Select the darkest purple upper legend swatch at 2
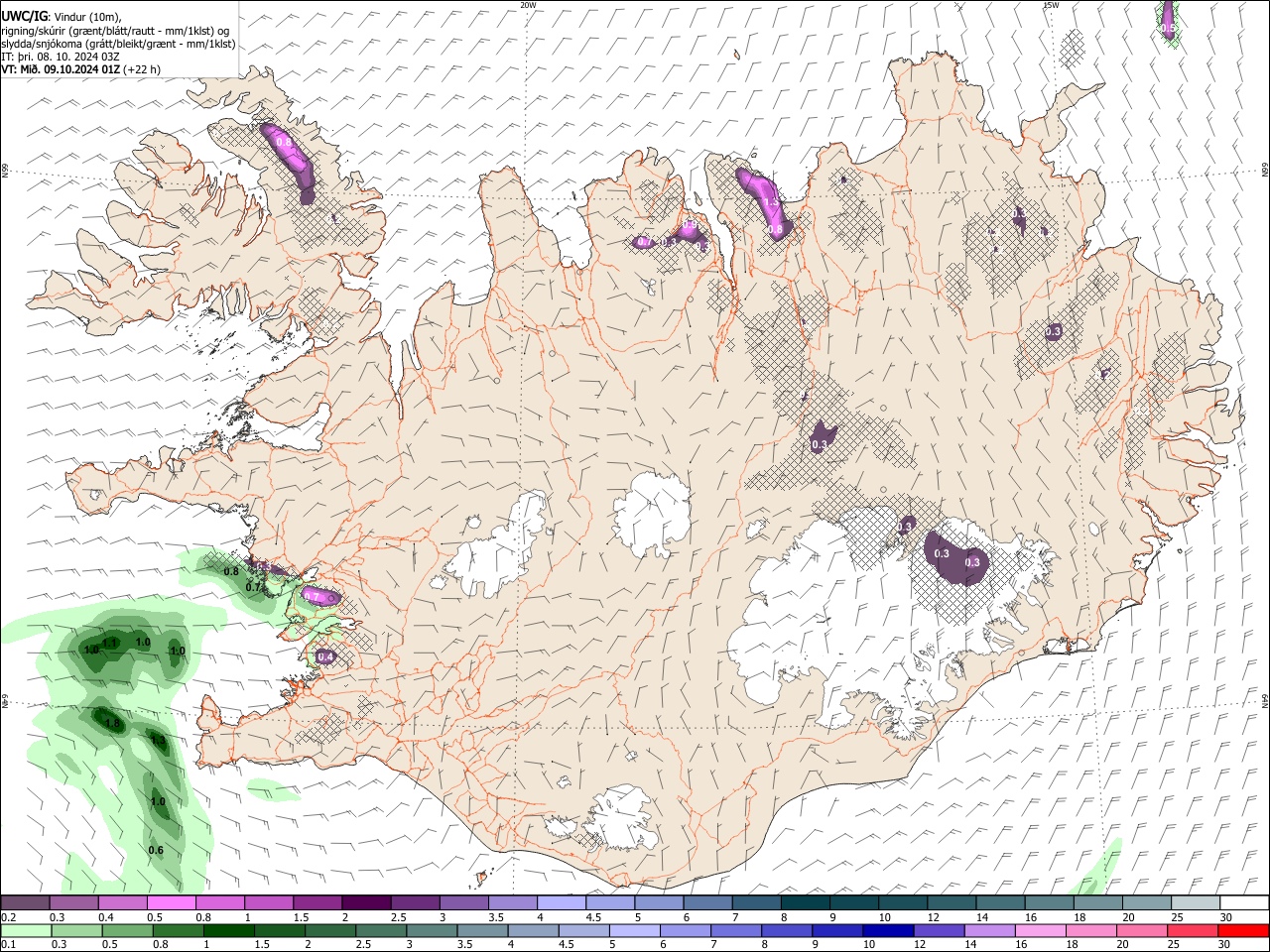Image resolution: width=1270 pixels, height=952 pixels. pos(365,902)
